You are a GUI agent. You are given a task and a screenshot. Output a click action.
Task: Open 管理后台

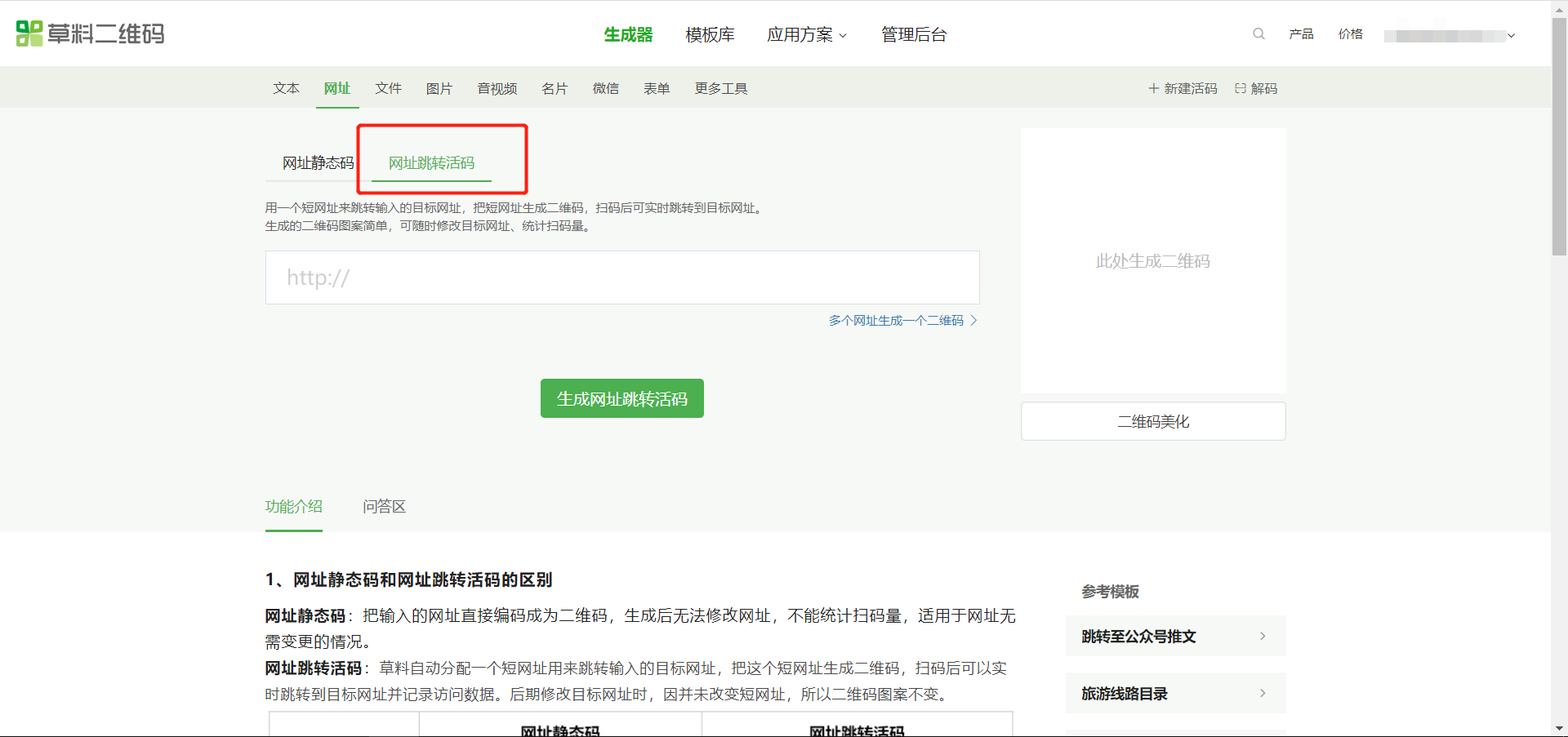(x=914, y=34)
